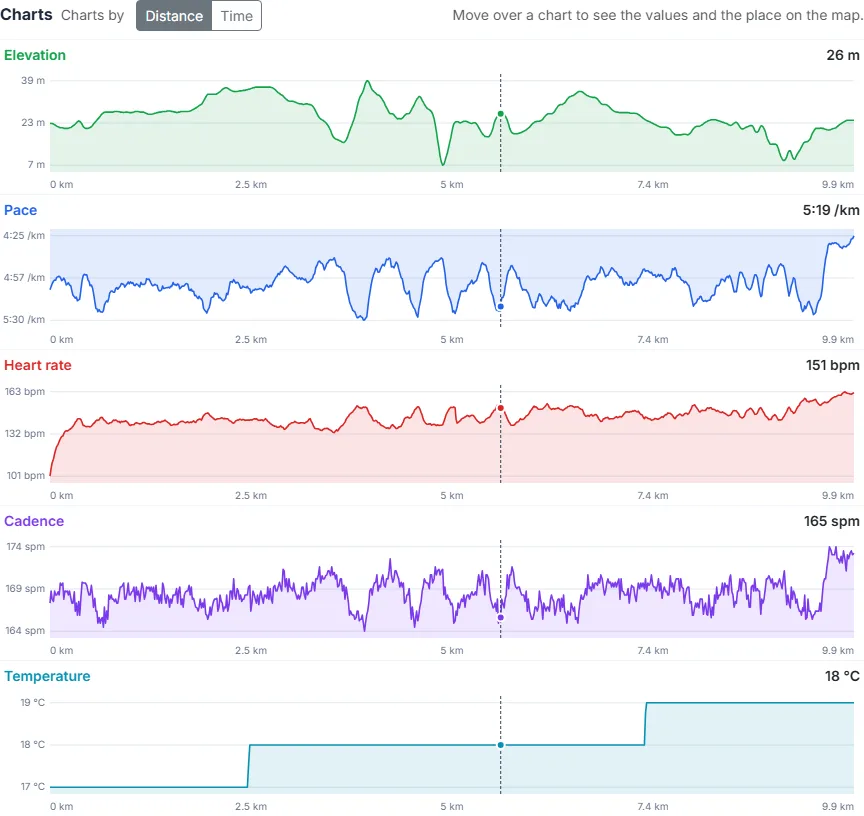
Task: Click the 5:30 /km pace axis label
Action: click(24, 320)
